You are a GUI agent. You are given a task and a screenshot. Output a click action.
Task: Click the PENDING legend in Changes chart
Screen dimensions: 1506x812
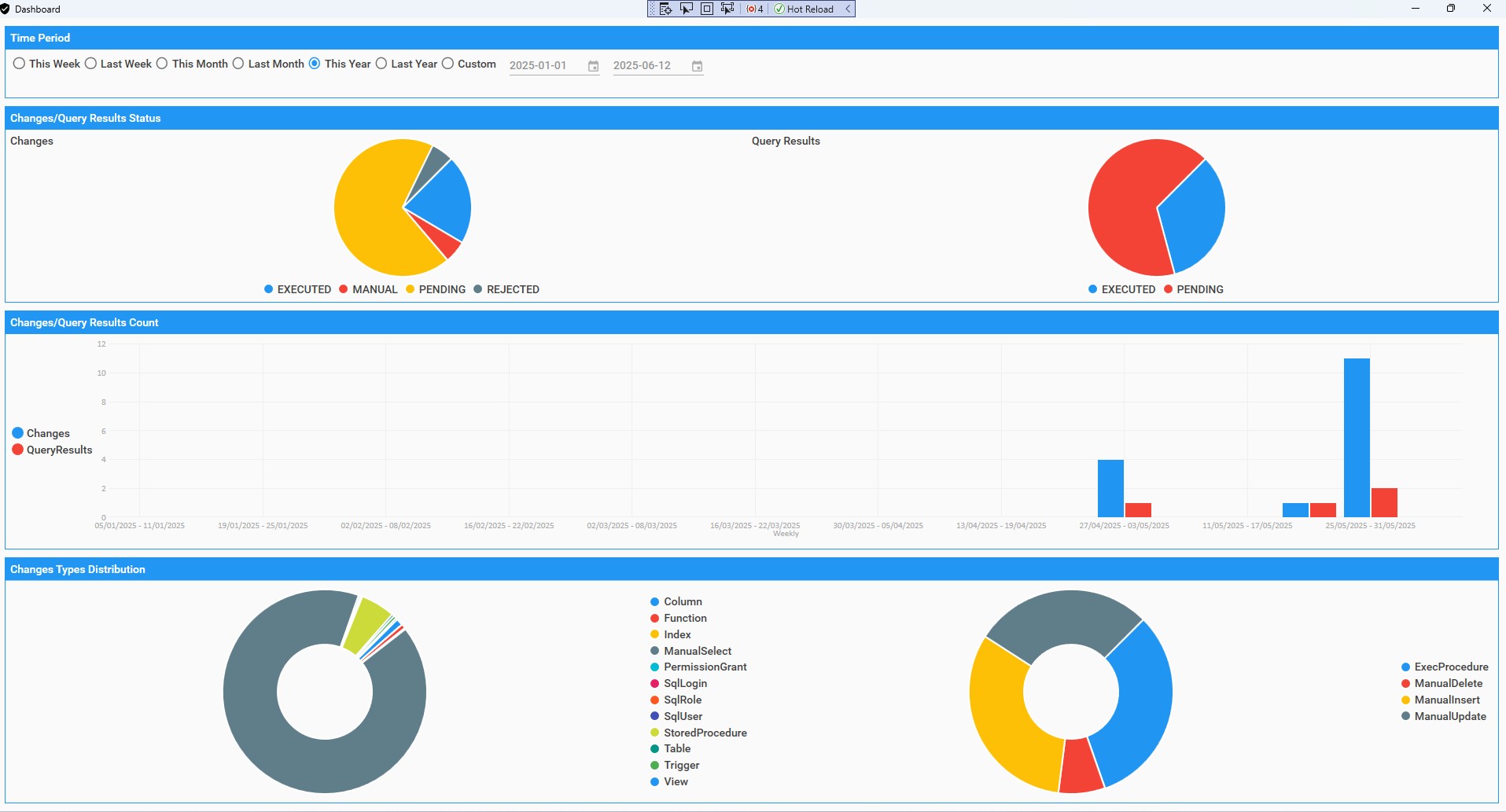(436, 289)
